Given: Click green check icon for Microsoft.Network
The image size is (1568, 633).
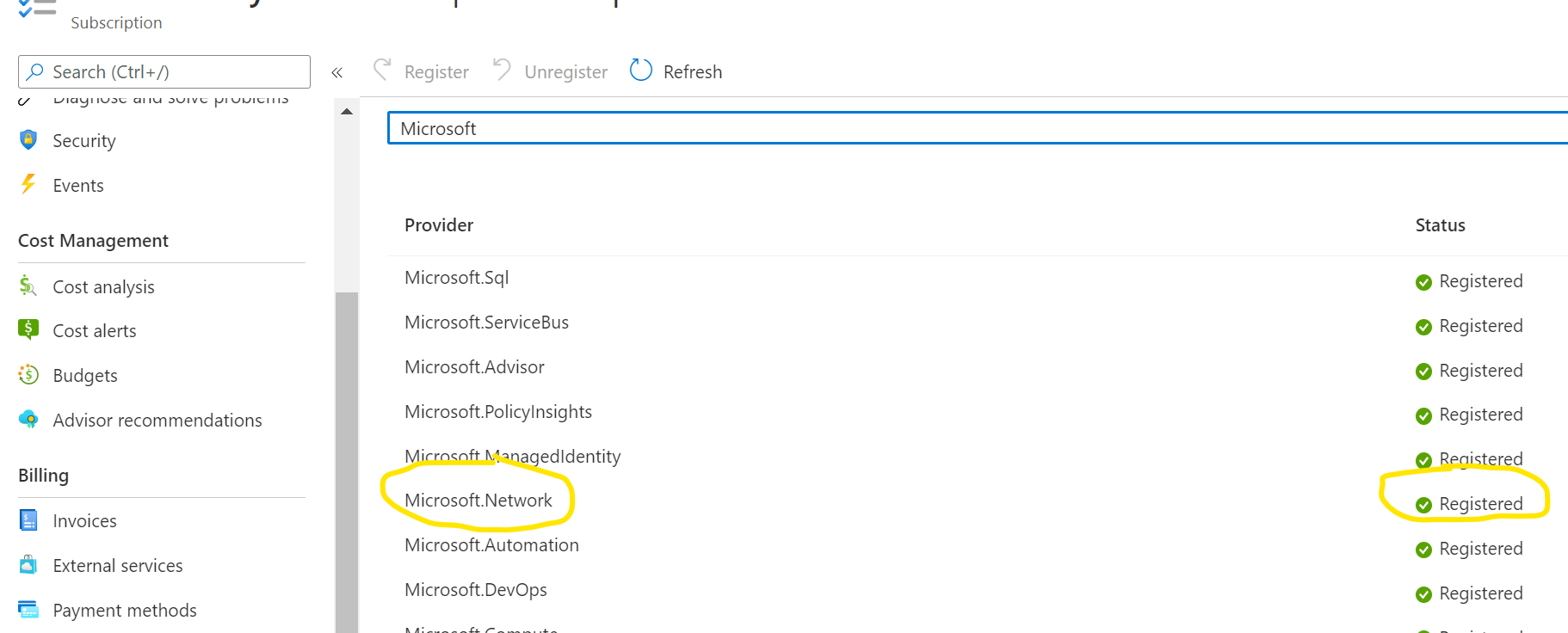Looking at the screenshot, I should [1423, 505].
